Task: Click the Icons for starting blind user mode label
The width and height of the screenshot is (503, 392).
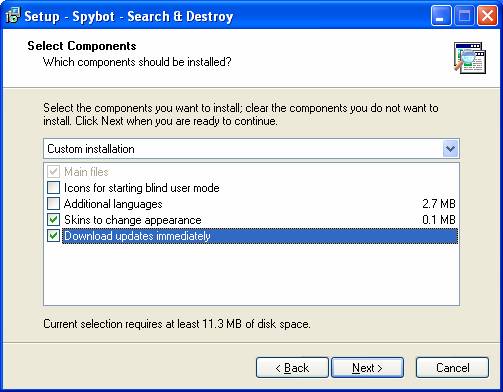Action: point(142,188)
